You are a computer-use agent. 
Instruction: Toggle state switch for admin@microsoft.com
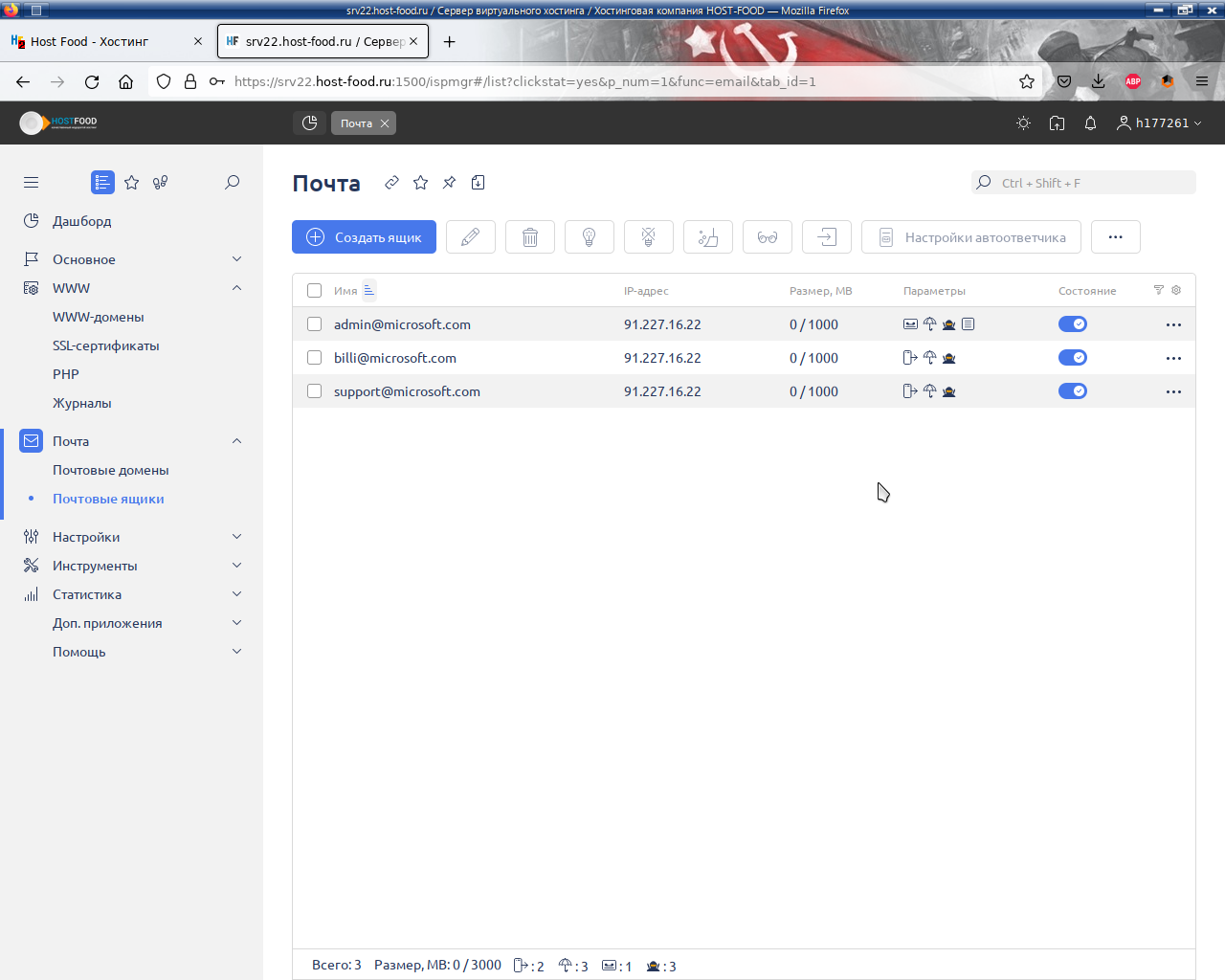click(x=1073, y=324)
